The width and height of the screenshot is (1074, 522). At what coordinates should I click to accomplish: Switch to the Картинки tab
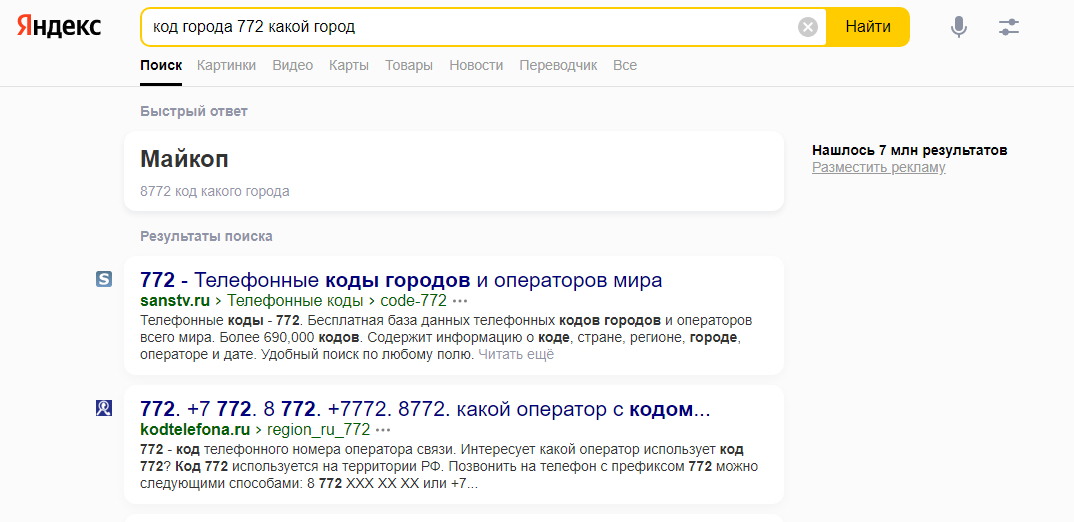(227, 66)
